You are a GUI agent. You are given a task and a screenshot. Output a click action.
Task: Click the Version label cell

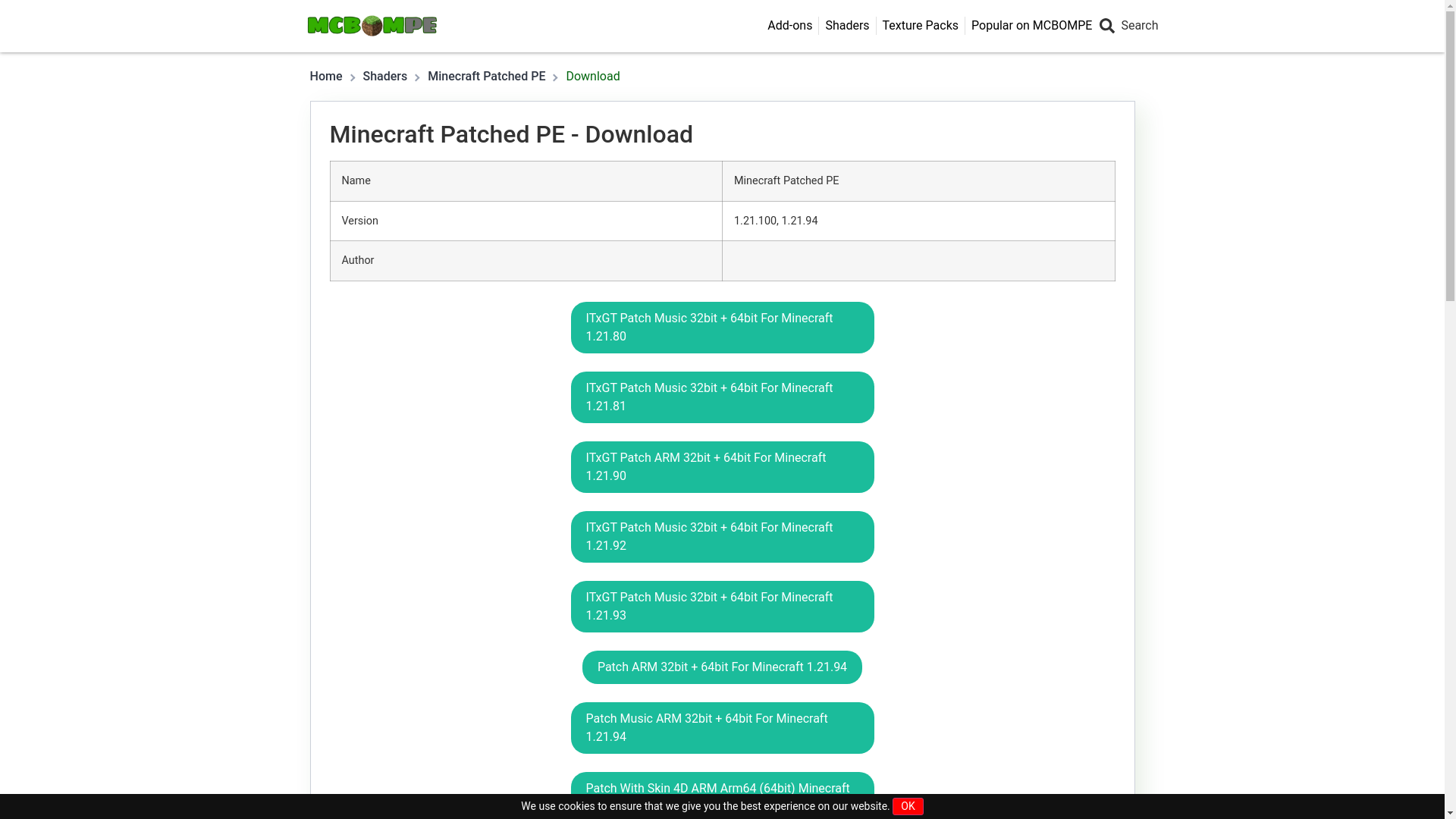pyautogui.click(x=526, y=221)
